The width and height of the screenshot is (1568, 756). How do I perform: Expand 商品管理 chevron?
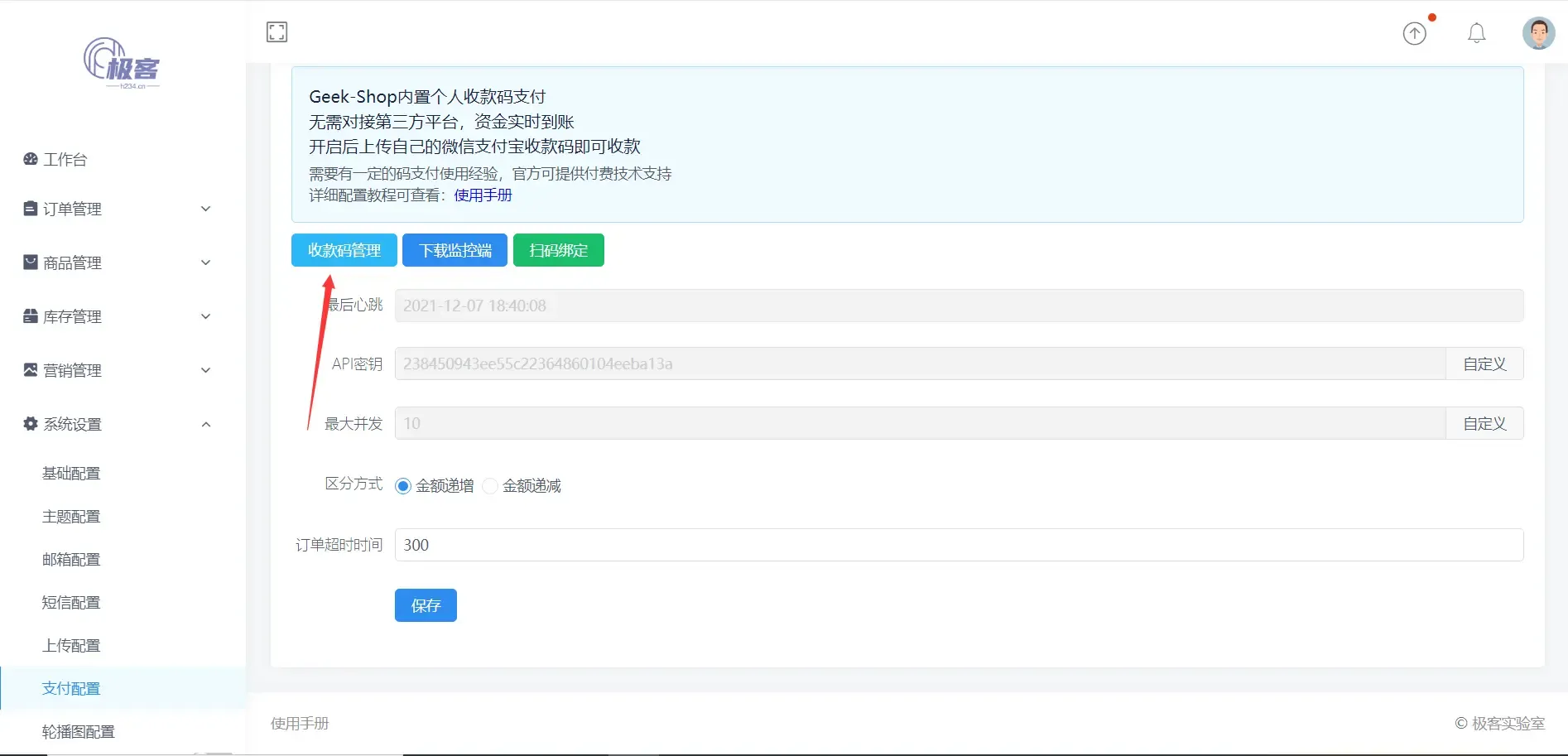coord(206,262)
